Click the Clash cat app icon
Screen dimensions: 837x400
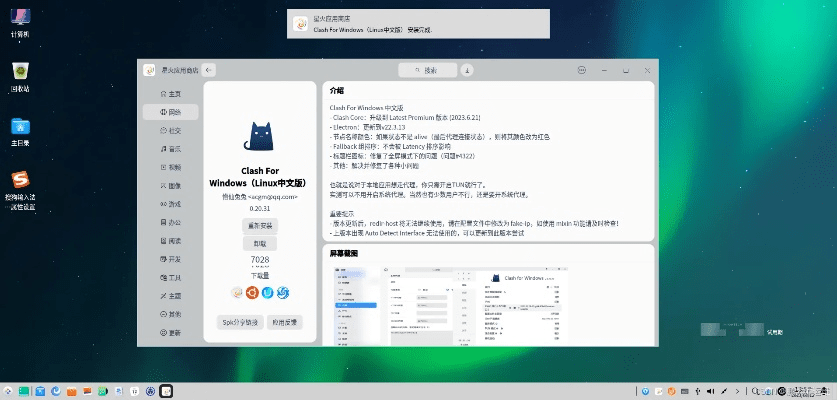pos(259,136)
